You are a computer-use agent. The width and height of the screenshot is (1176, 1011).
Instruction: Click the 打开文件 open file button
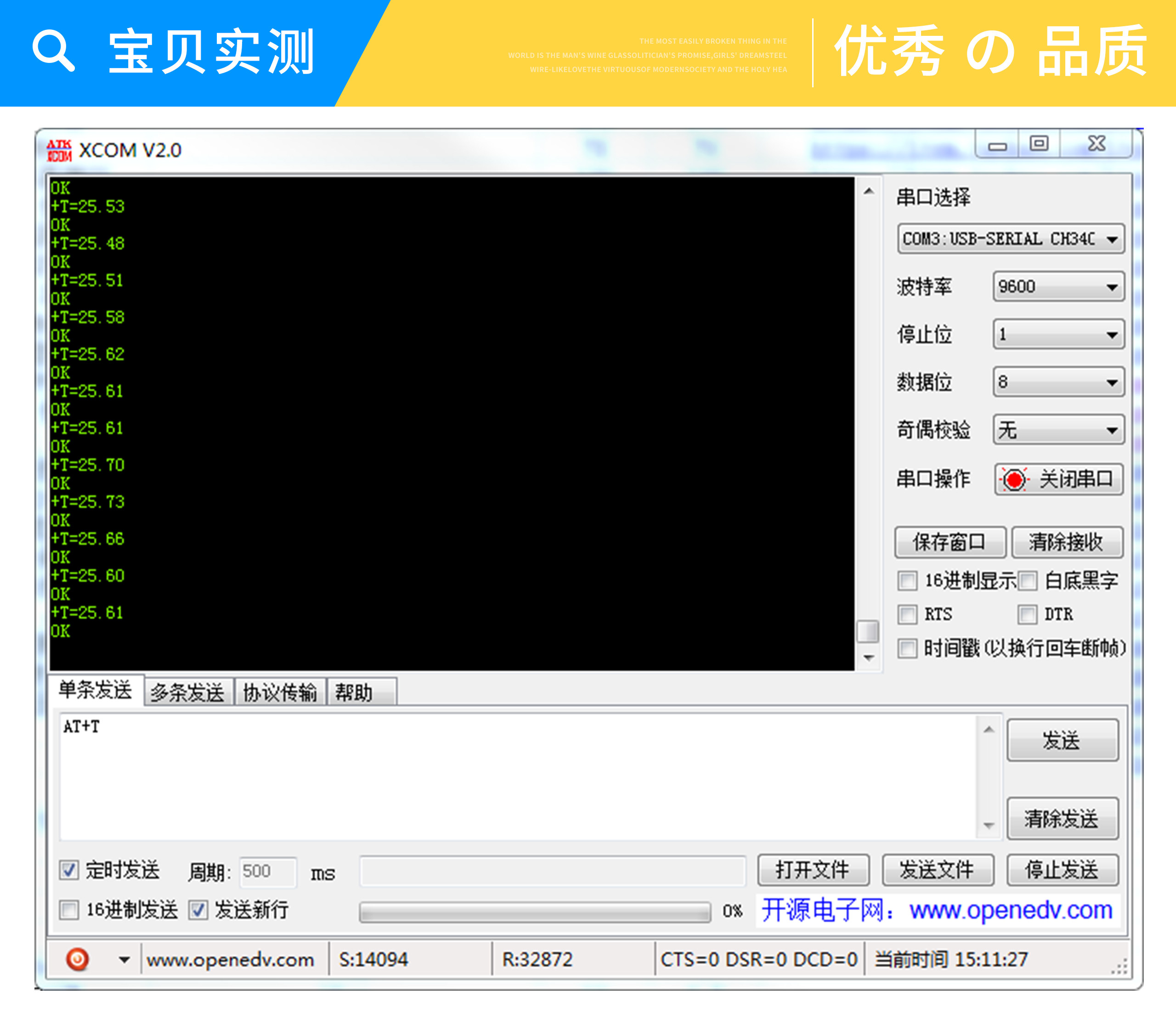(x=813, y=869)
